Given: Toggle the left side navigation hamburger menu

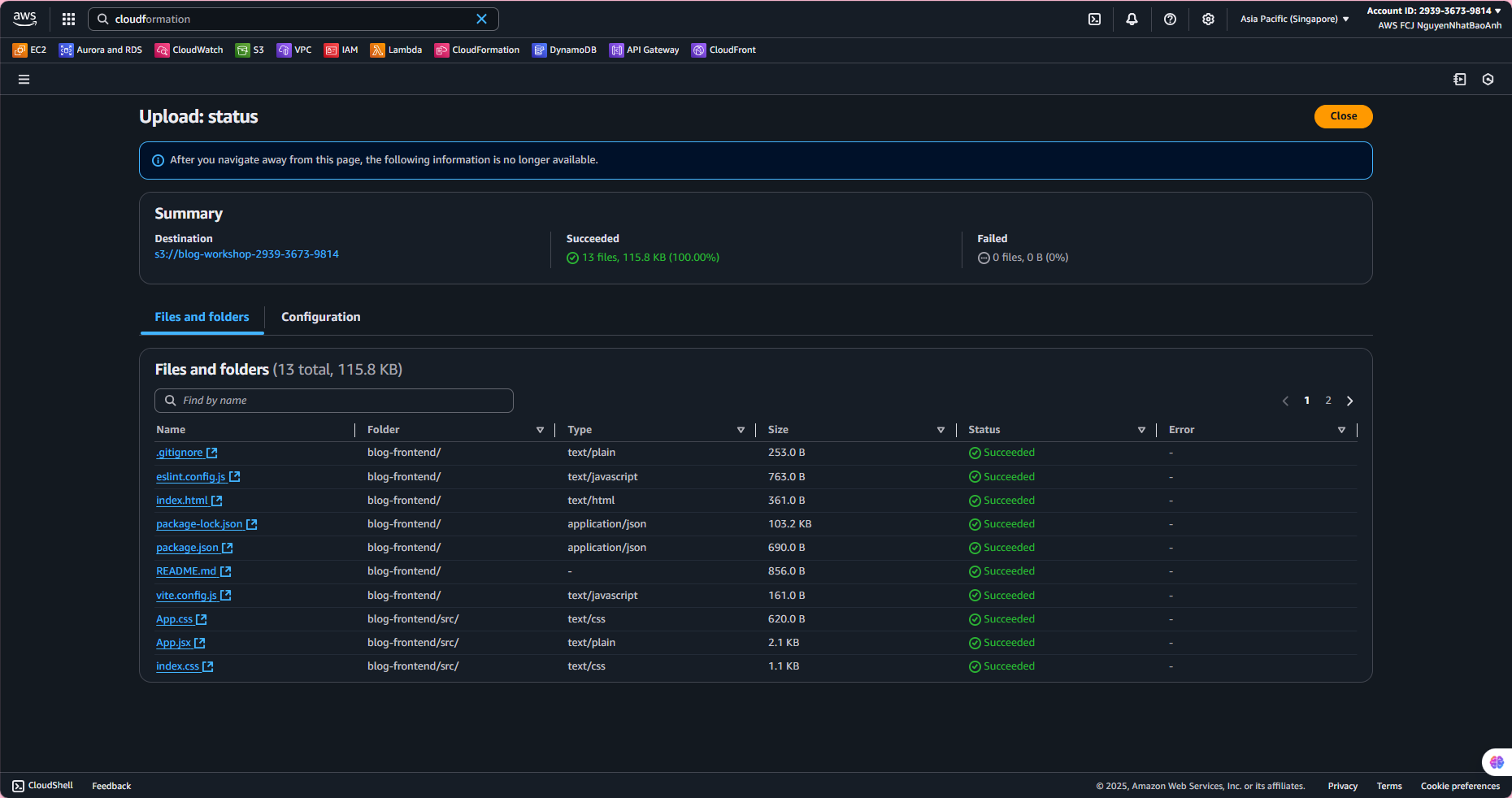Looking at the screenshot, I should pyautogui.click(x=24, y=80).
